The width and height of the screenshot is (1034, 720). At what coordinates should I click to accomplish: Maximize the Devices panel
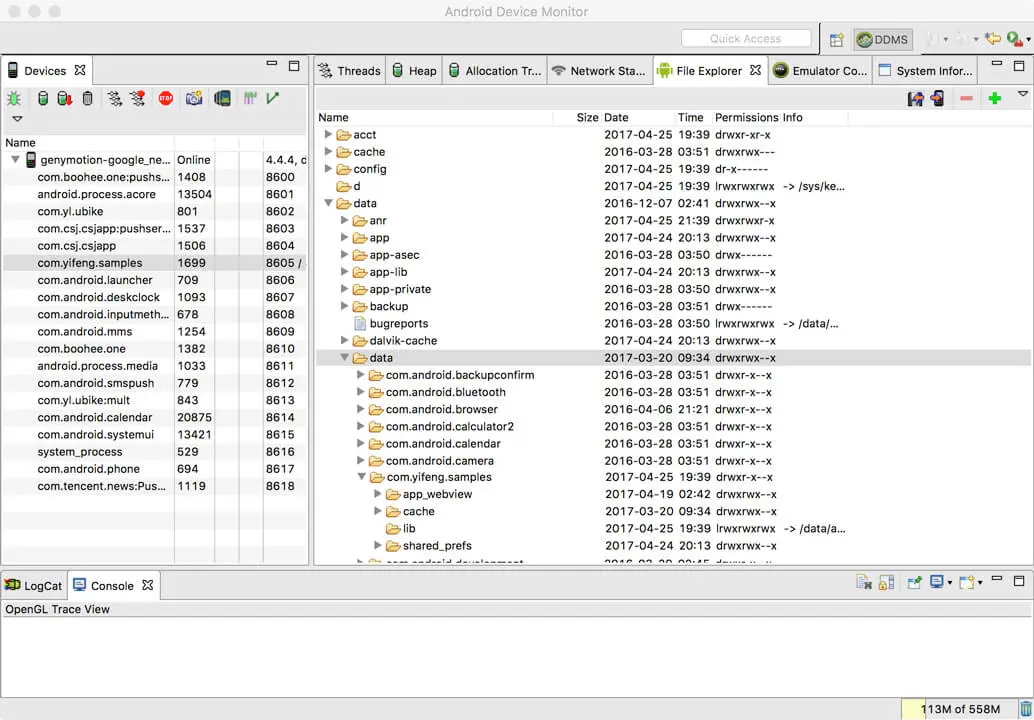coord(294,65)
